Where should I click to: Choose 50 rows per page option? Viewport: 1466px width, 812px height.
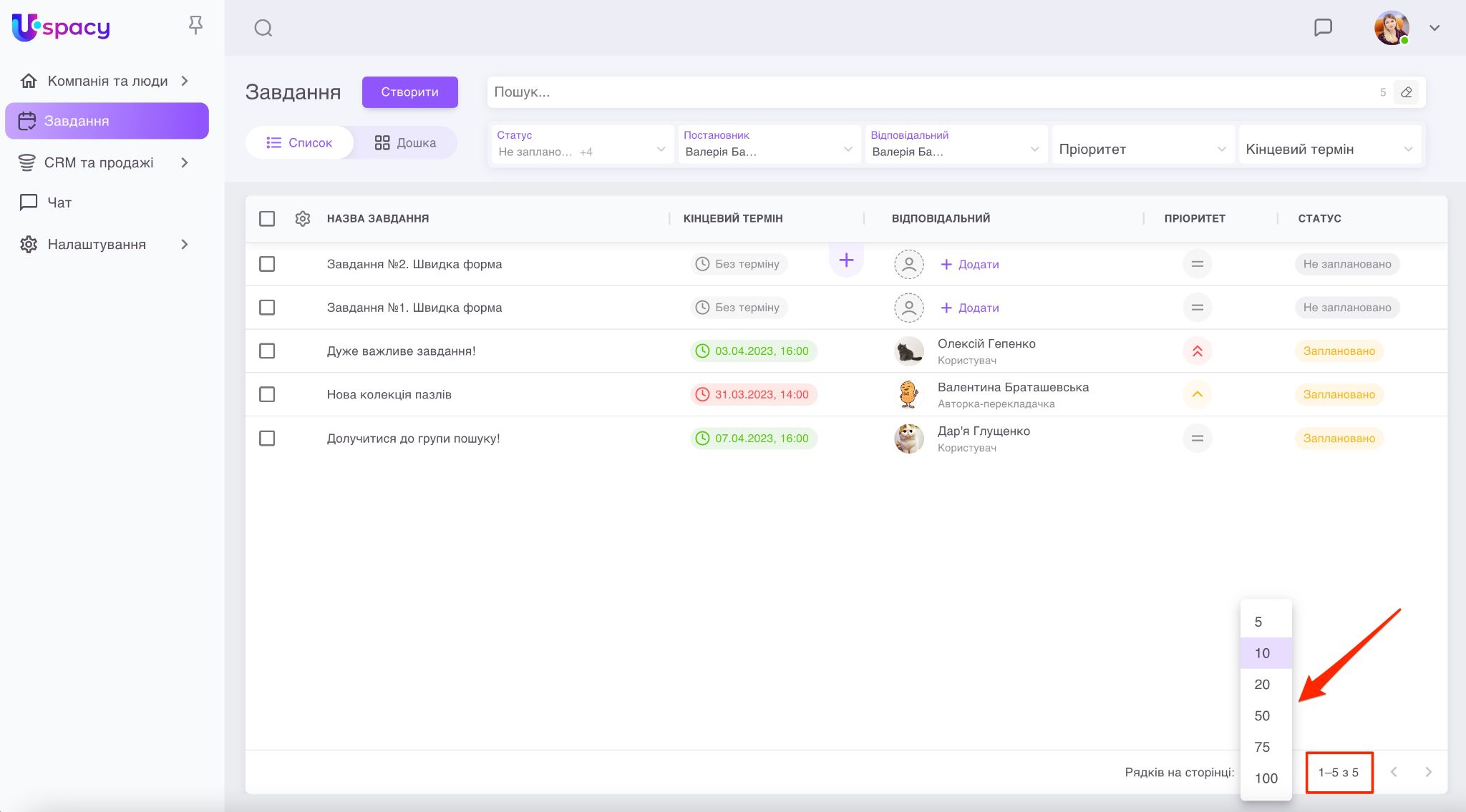[1263, 715]
